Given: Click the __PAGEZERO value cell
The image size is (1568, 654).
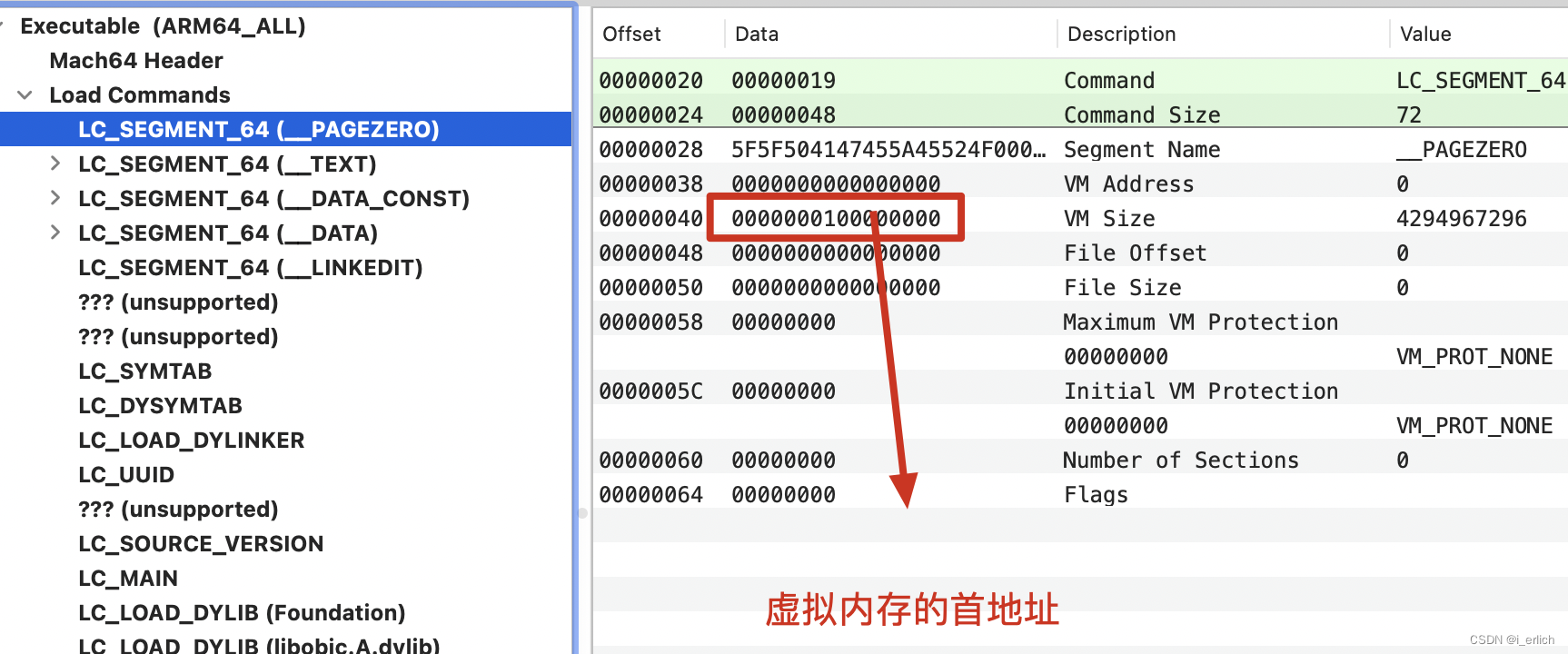Looking at the screenshot, I should [x=1462, y=150].
